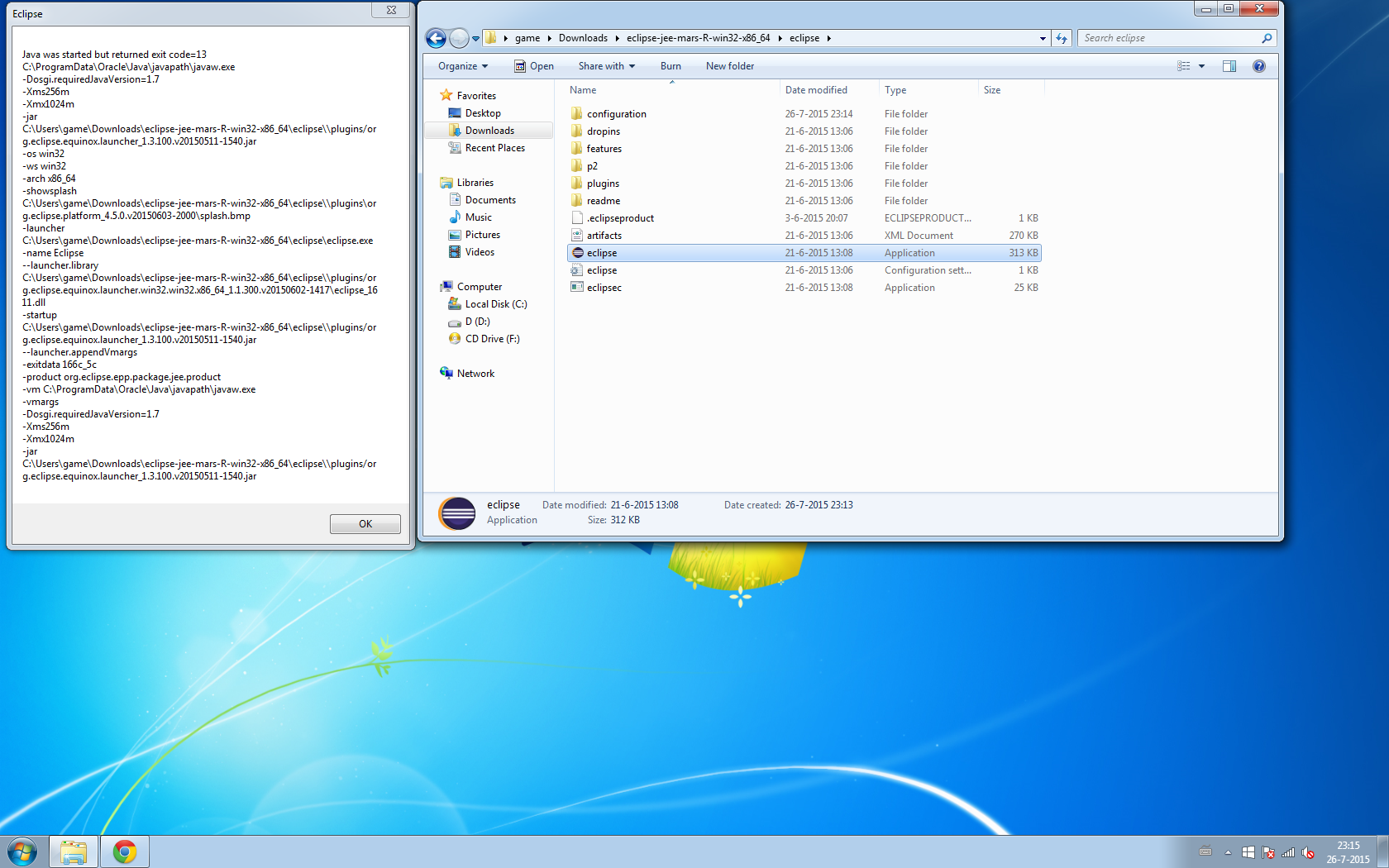This screenshot has height=868, width=1389.
Task: Toggle the preview pane icon
Action: [1229, 66]
